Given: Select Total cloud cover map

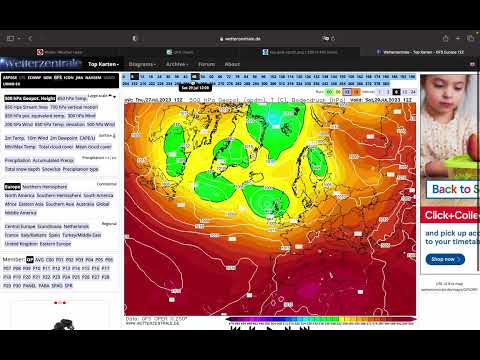Looking at the screenshot, I should tap(55, 146).
